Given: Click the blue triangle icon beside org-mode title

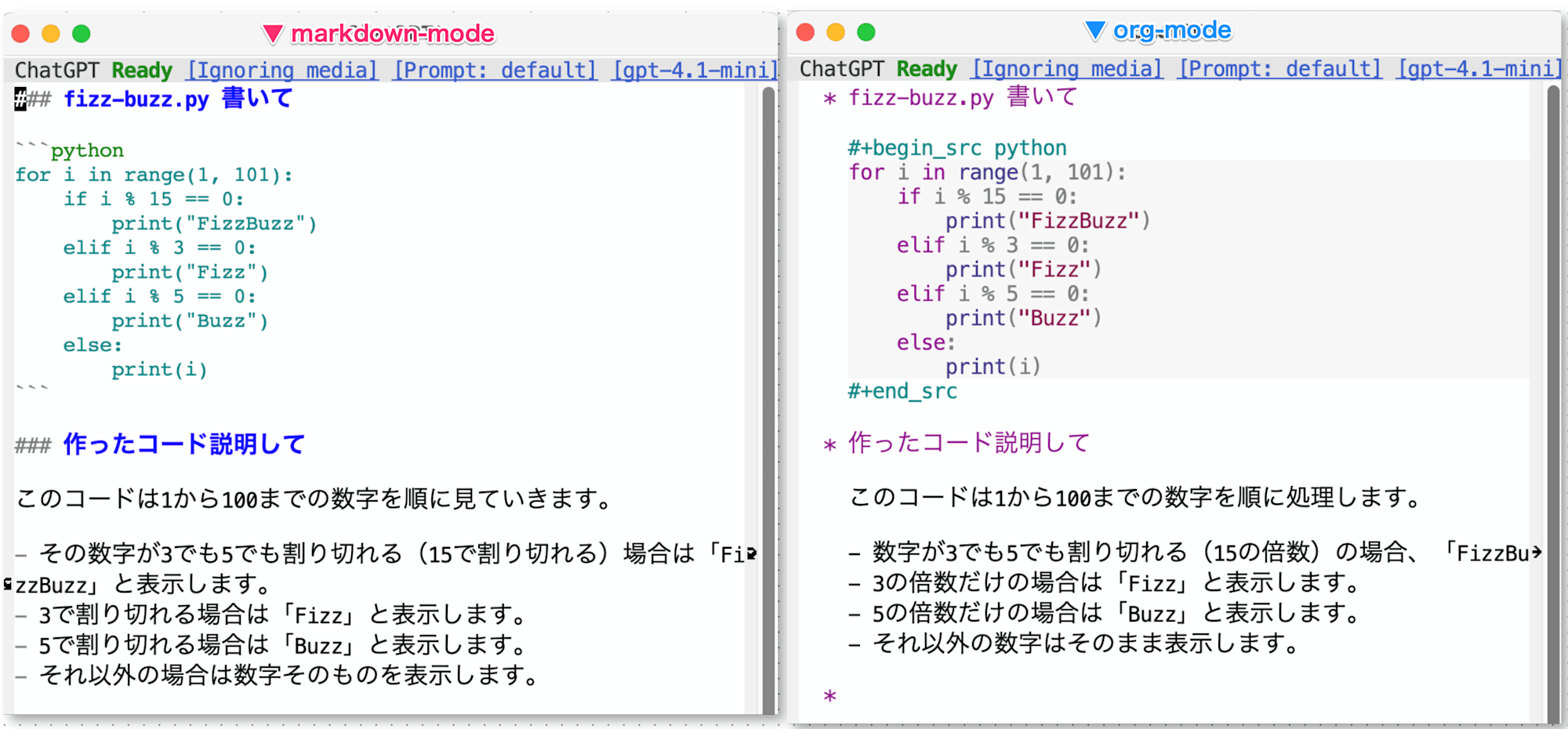Looking at the screenshot, I should (1095, 31).
